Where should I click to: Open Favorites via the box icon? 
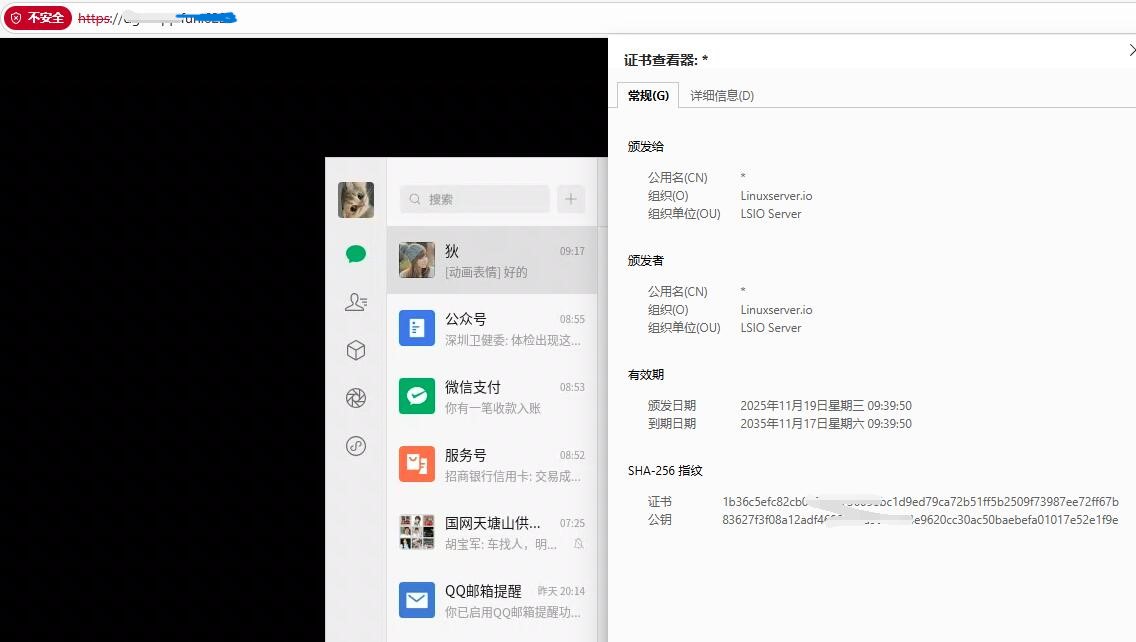pos(356,350)
